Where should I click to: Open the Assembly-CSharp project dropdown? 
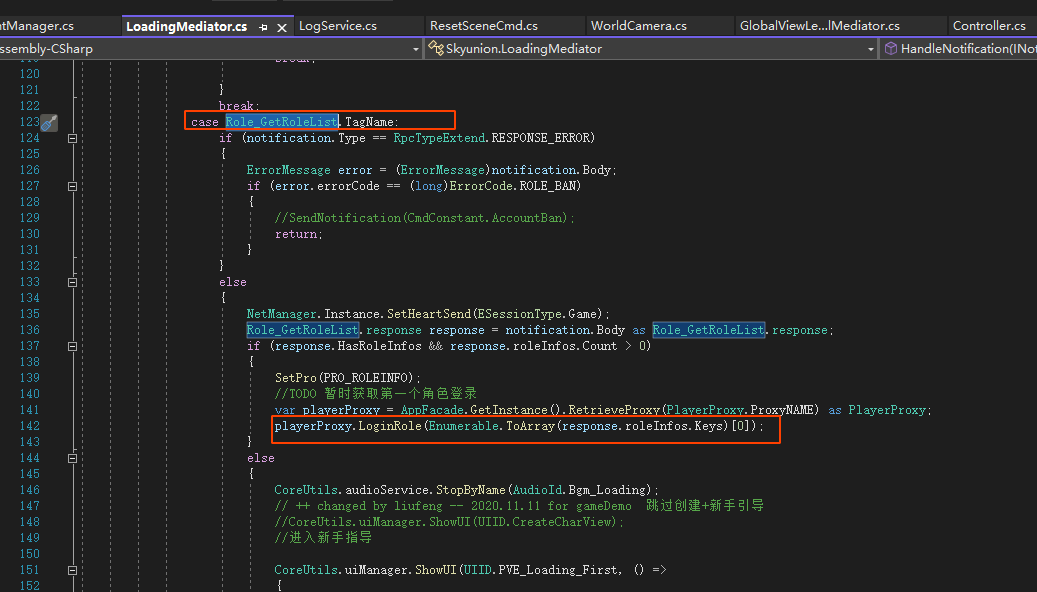coord(416,48)
